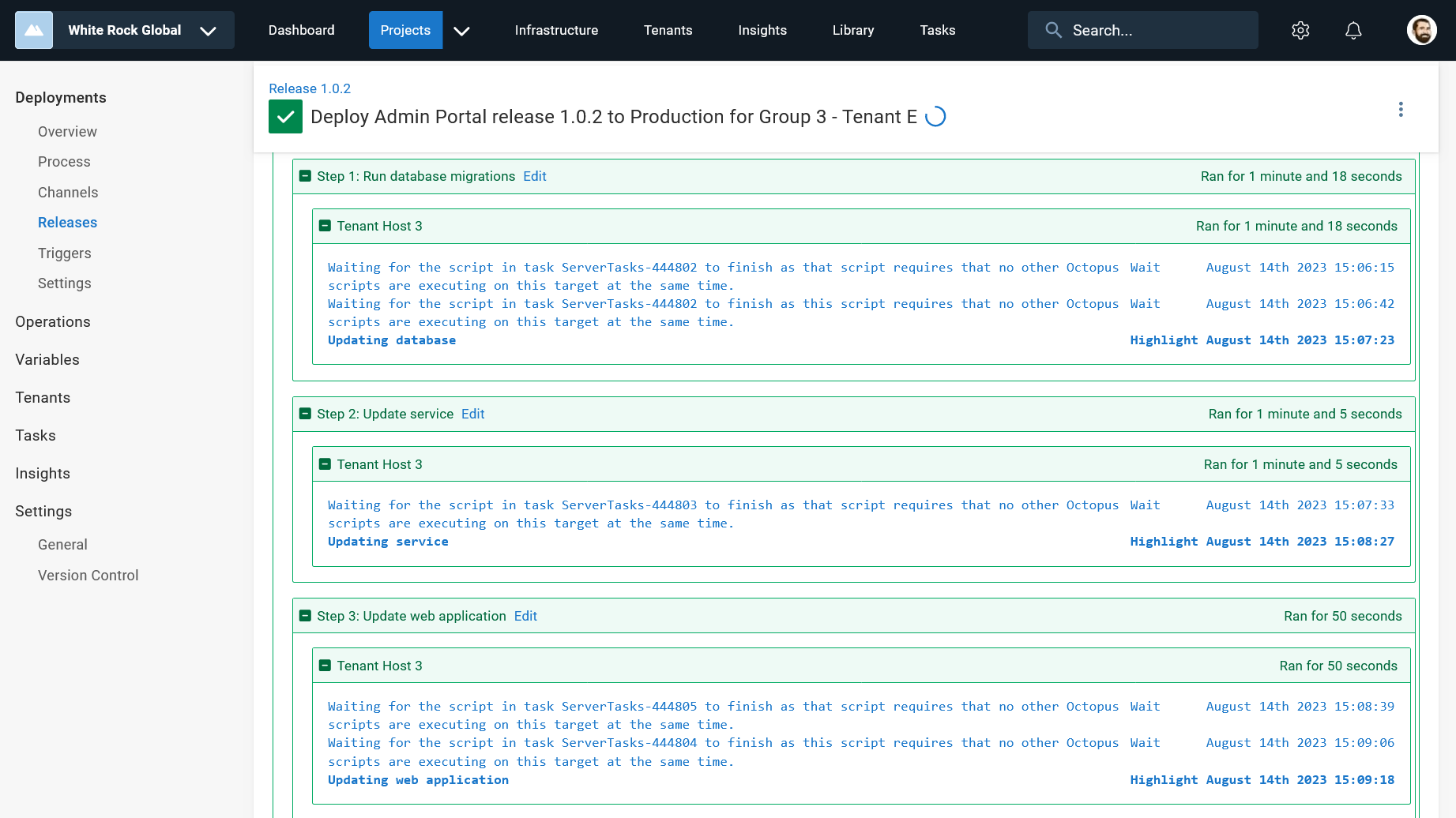Click the magnifier icon in search

1053,30
